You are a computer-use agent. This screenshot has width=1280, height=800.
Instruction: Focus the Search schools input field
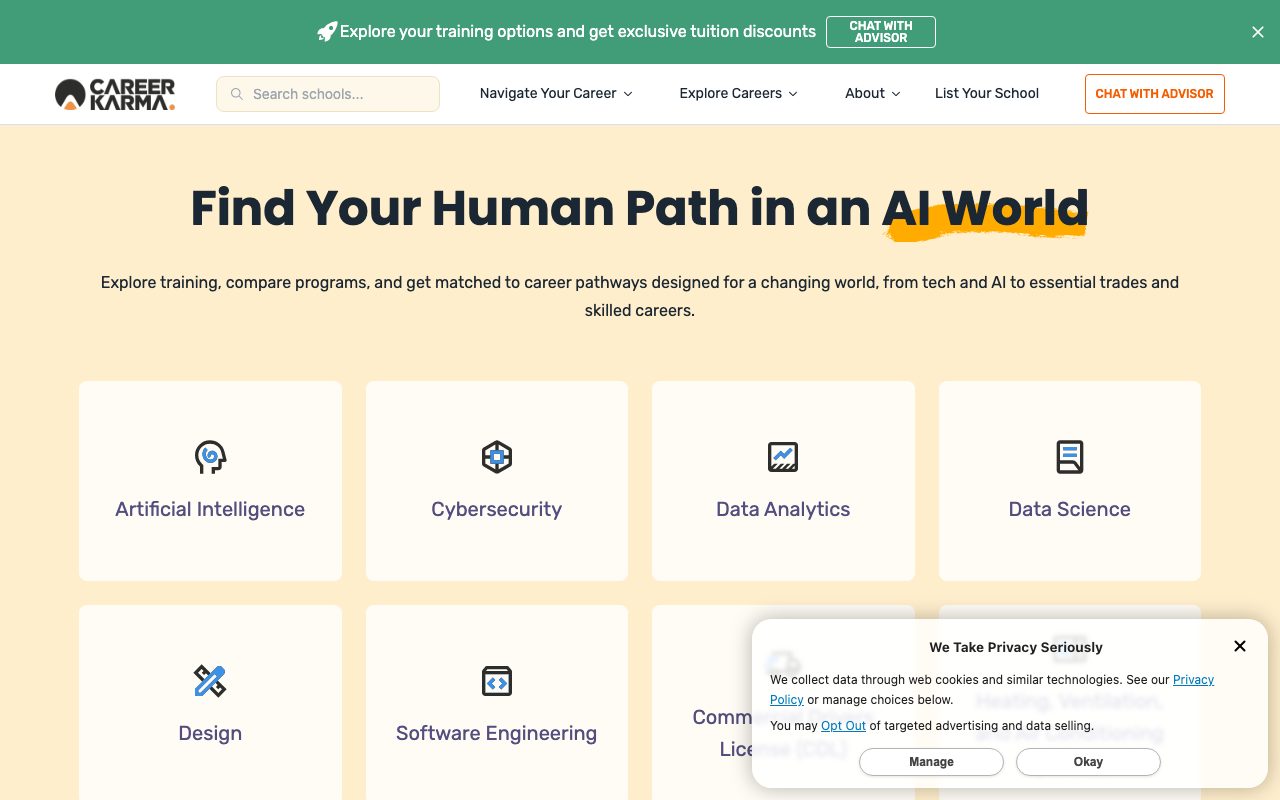[328, 94]
